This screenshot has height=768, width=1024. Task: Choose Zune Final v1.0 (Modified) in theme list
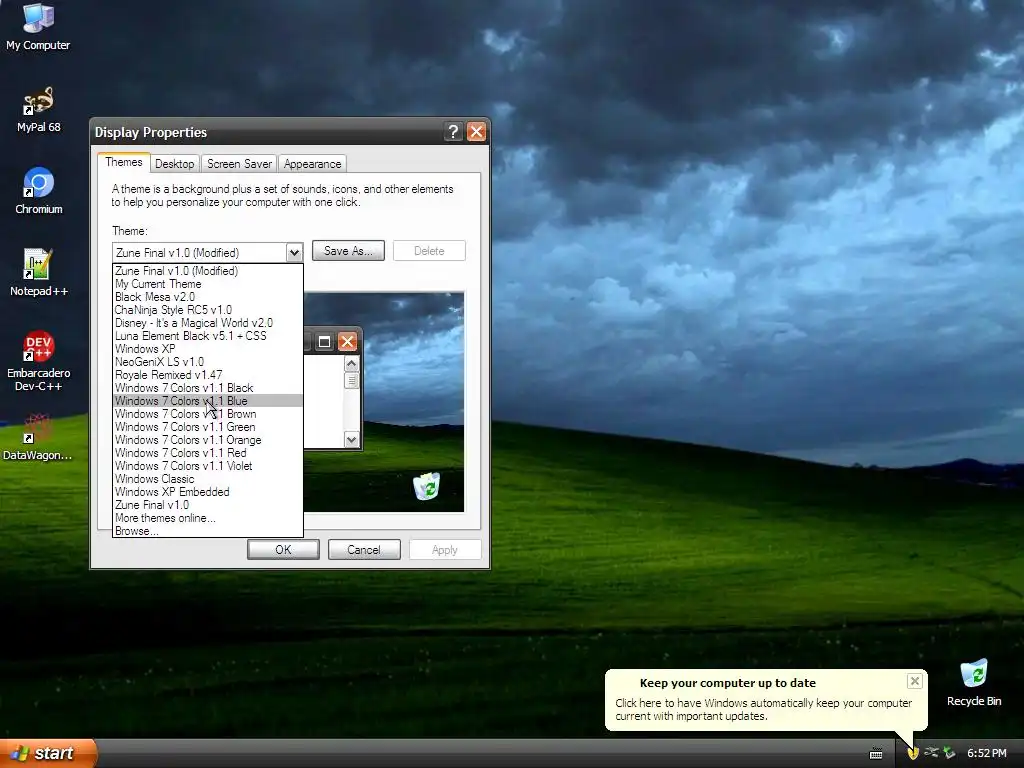[x=208, y=270]
